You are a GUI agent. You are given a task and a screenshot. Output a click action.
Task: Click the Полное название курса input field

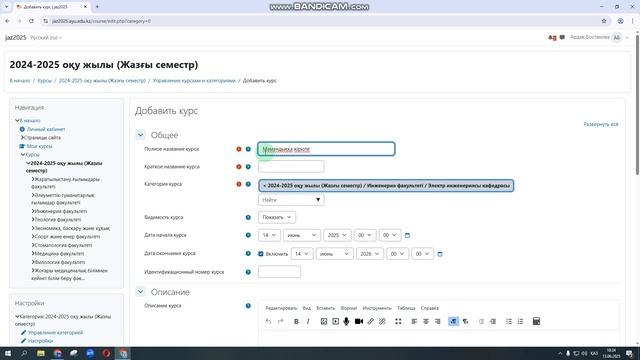[327, 149]
